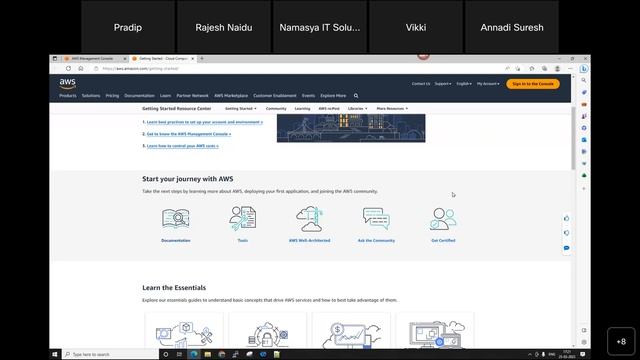Open the AWS Well-Architected cloud icon
This screenshot has width=640, height=360.
309,219
